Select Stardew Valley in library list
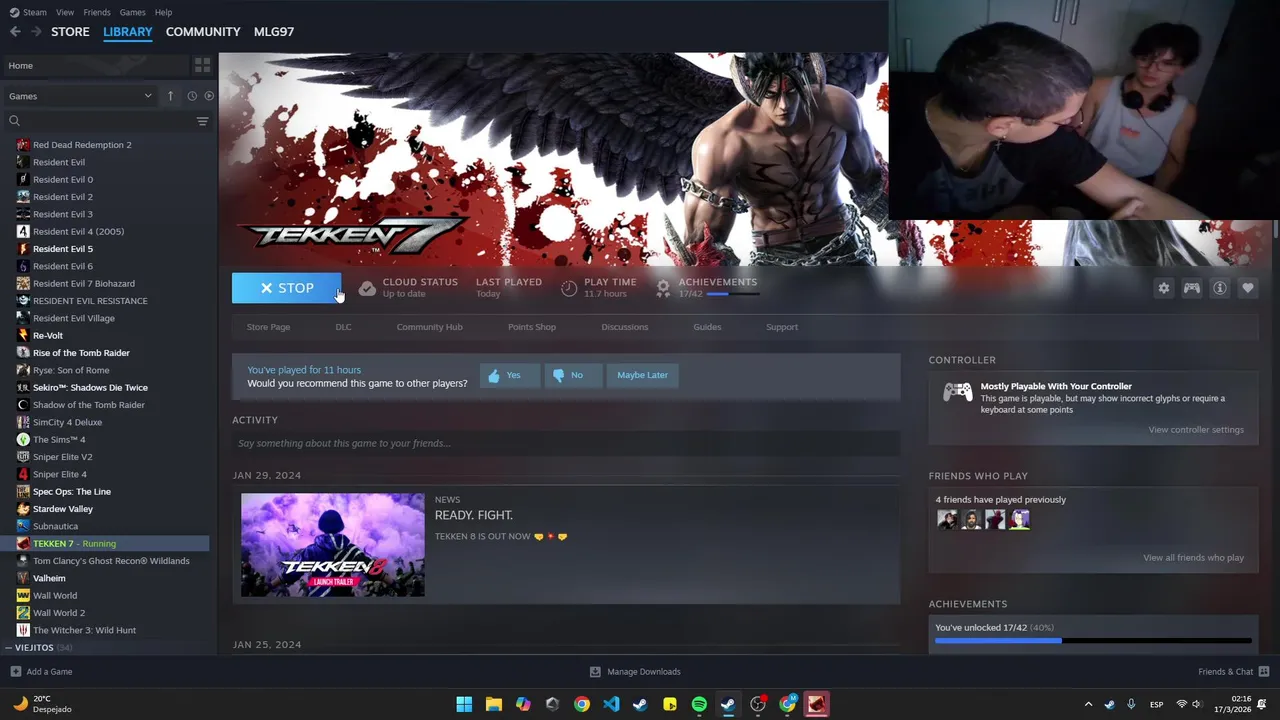 click(62, 509)
